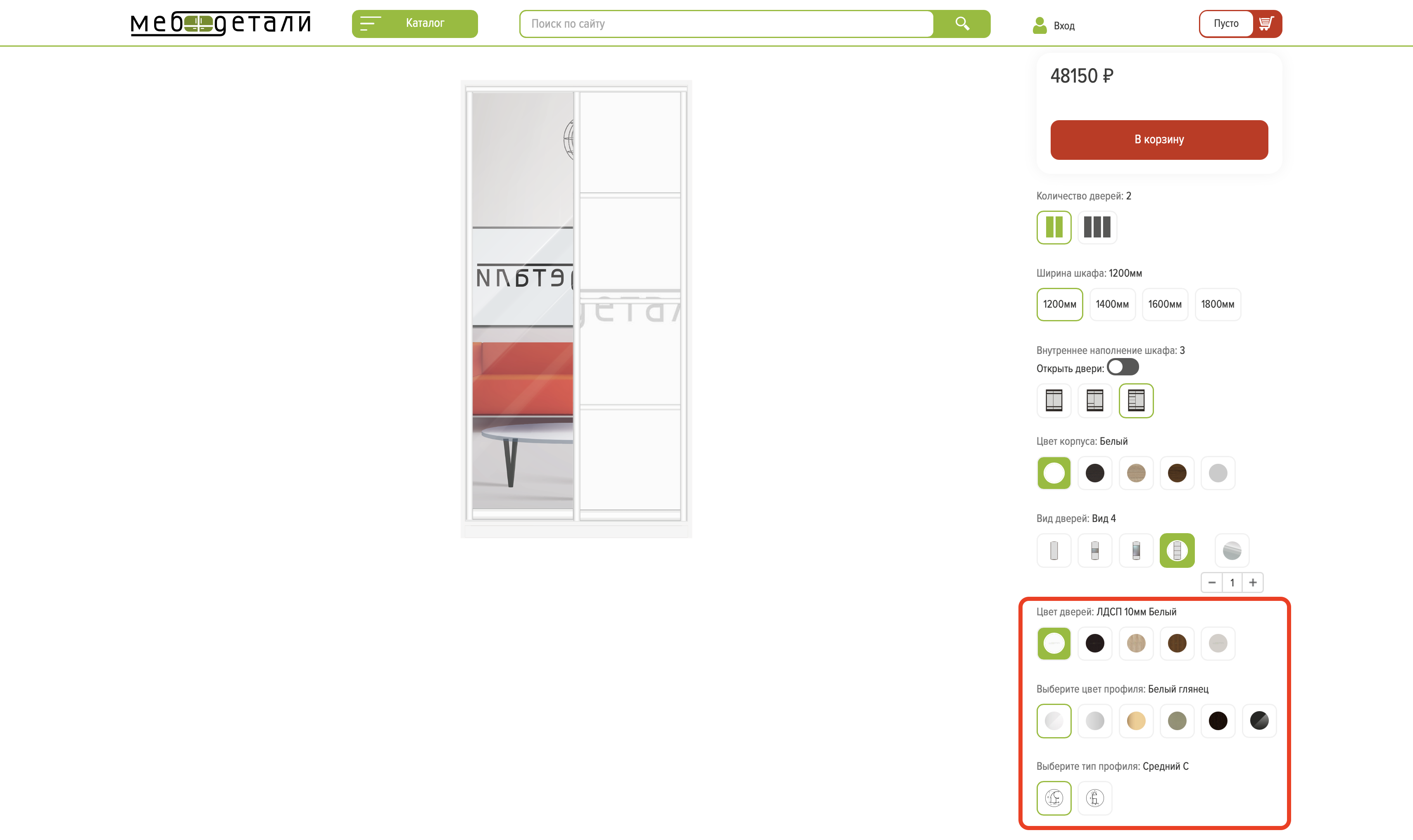
Task: Click the Поиск по сайту search field
Action: click(x=726, y=24)
